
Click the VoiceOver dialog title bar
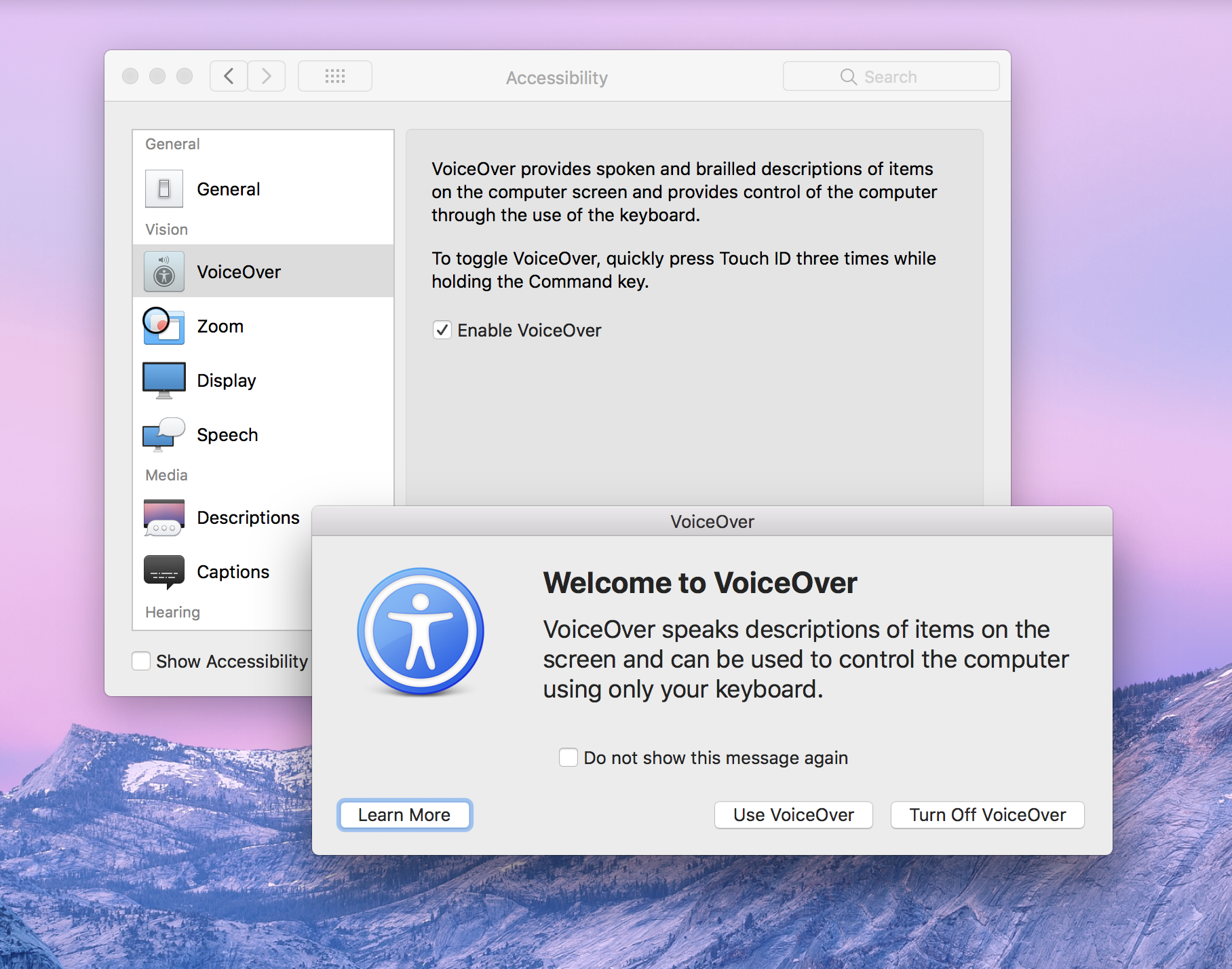[x=712, y=521]
